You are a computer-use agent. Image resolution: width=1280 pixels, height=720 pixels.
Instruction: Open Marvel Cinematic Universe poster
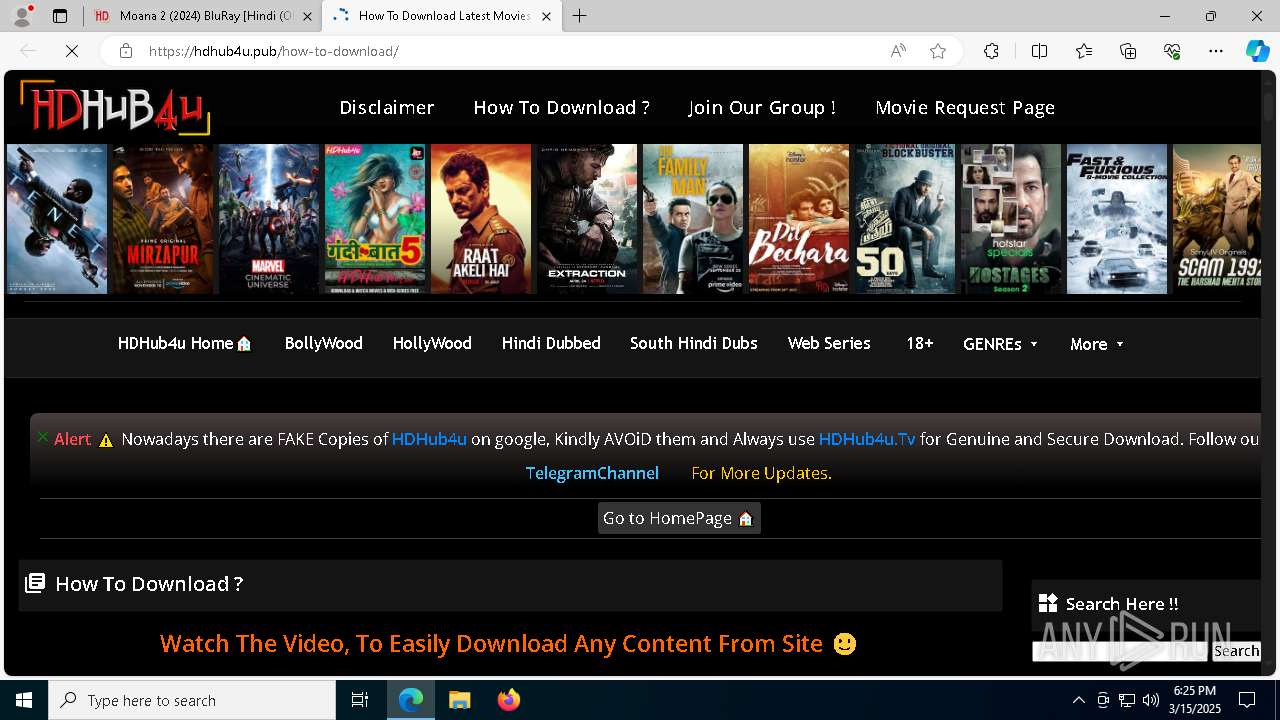pos(269,219)
